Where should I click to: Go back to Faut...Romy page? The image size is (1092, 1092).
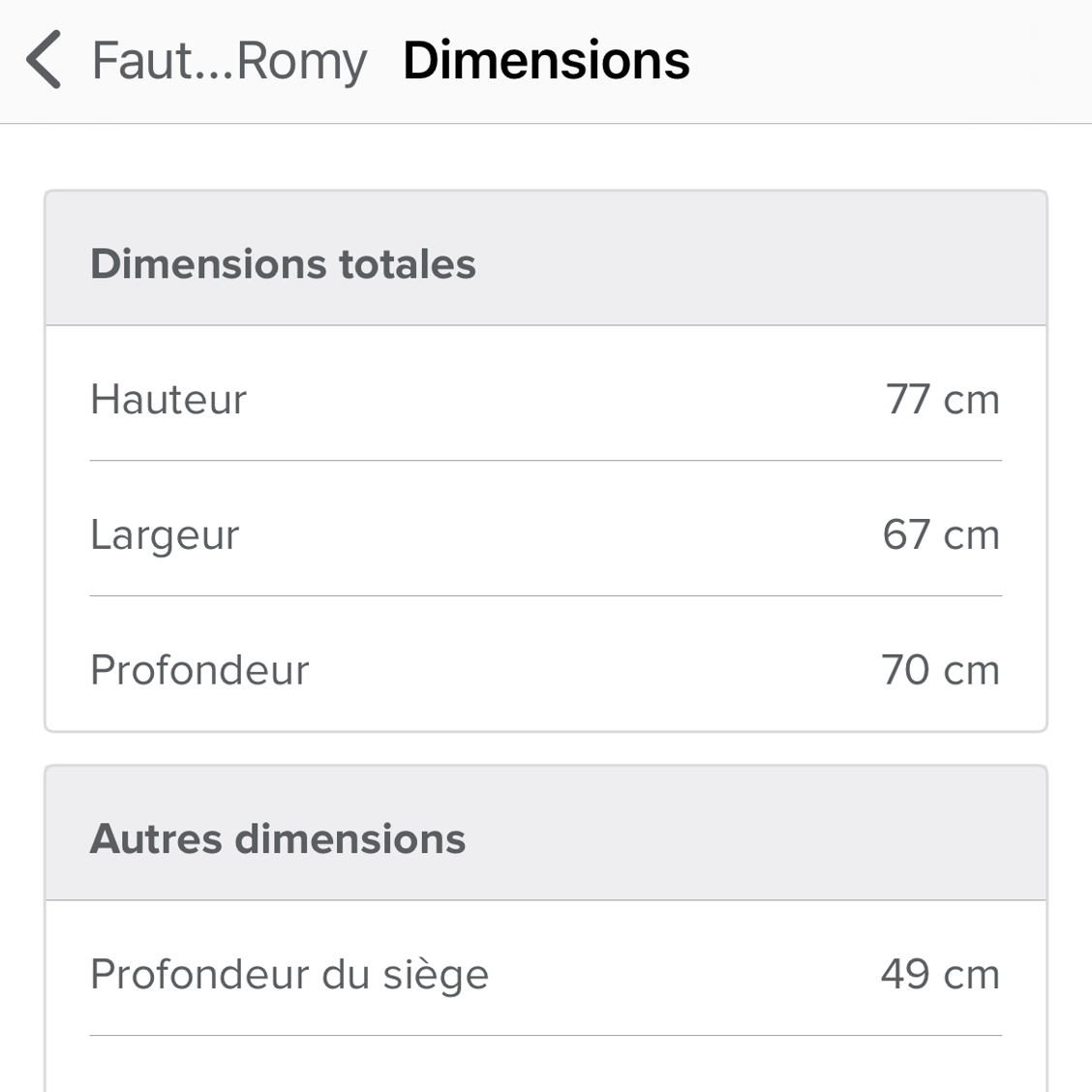[x=229, y=62]
